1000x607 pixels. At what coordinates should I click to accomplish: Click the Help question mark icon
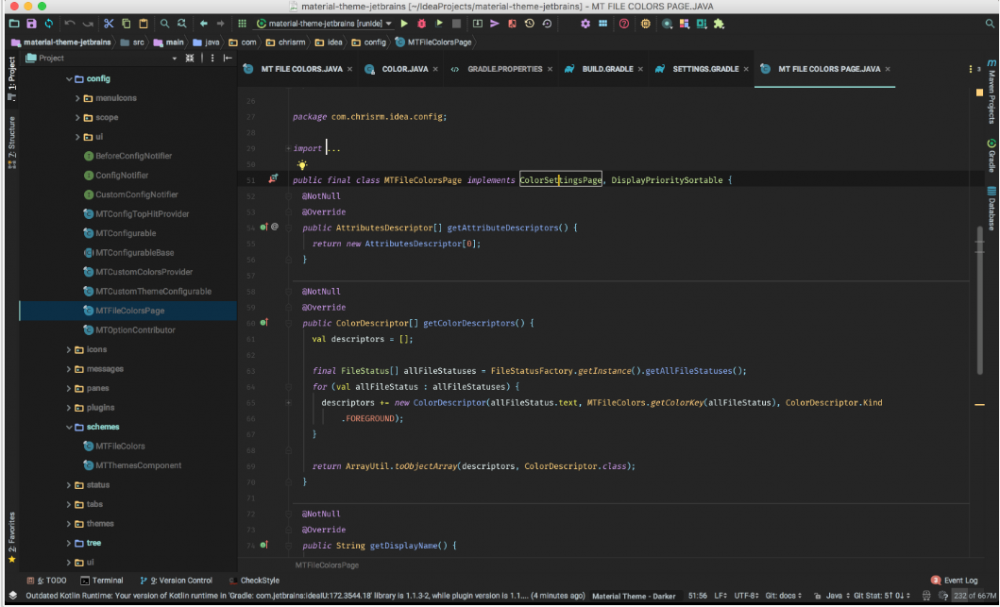click(624, 23)
